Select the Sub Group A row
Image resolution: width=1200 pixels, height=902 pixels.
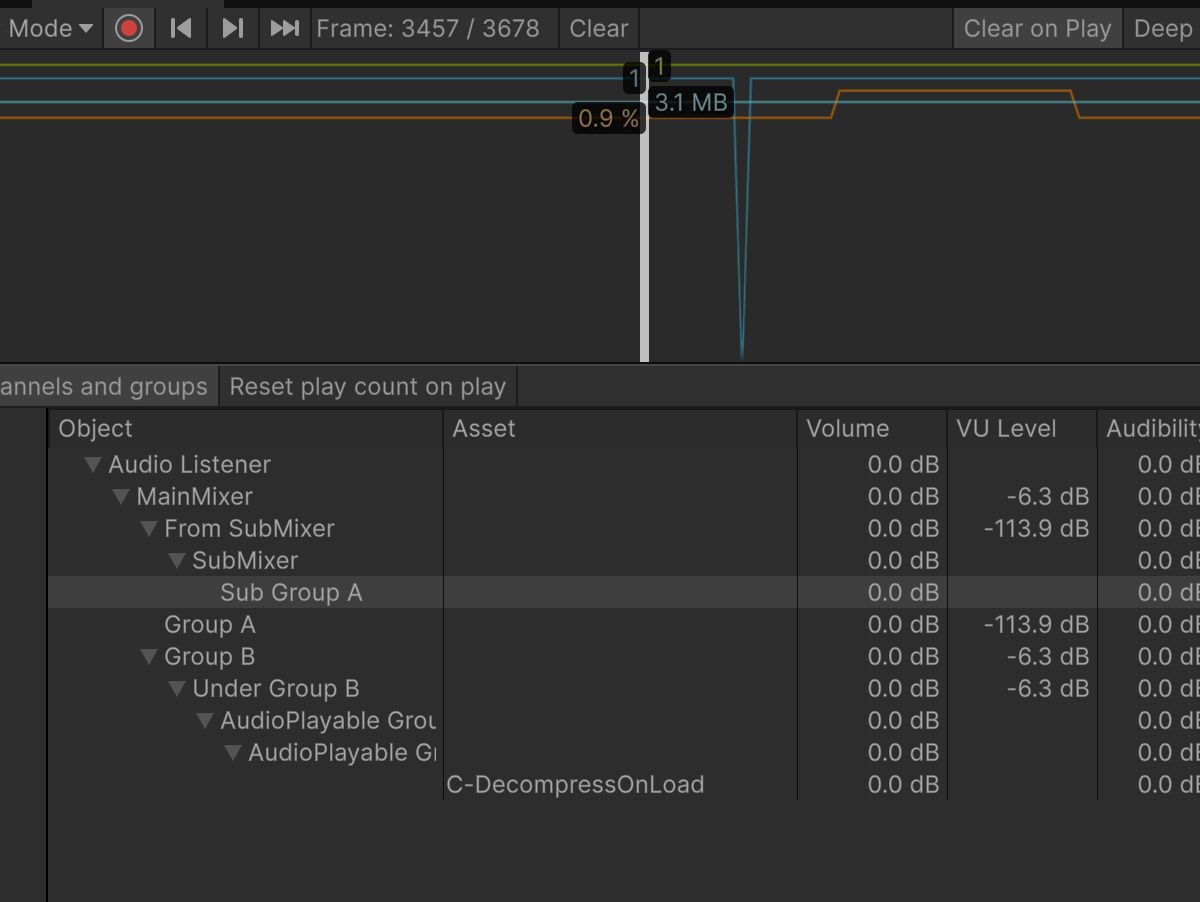[x=290, y=593]
